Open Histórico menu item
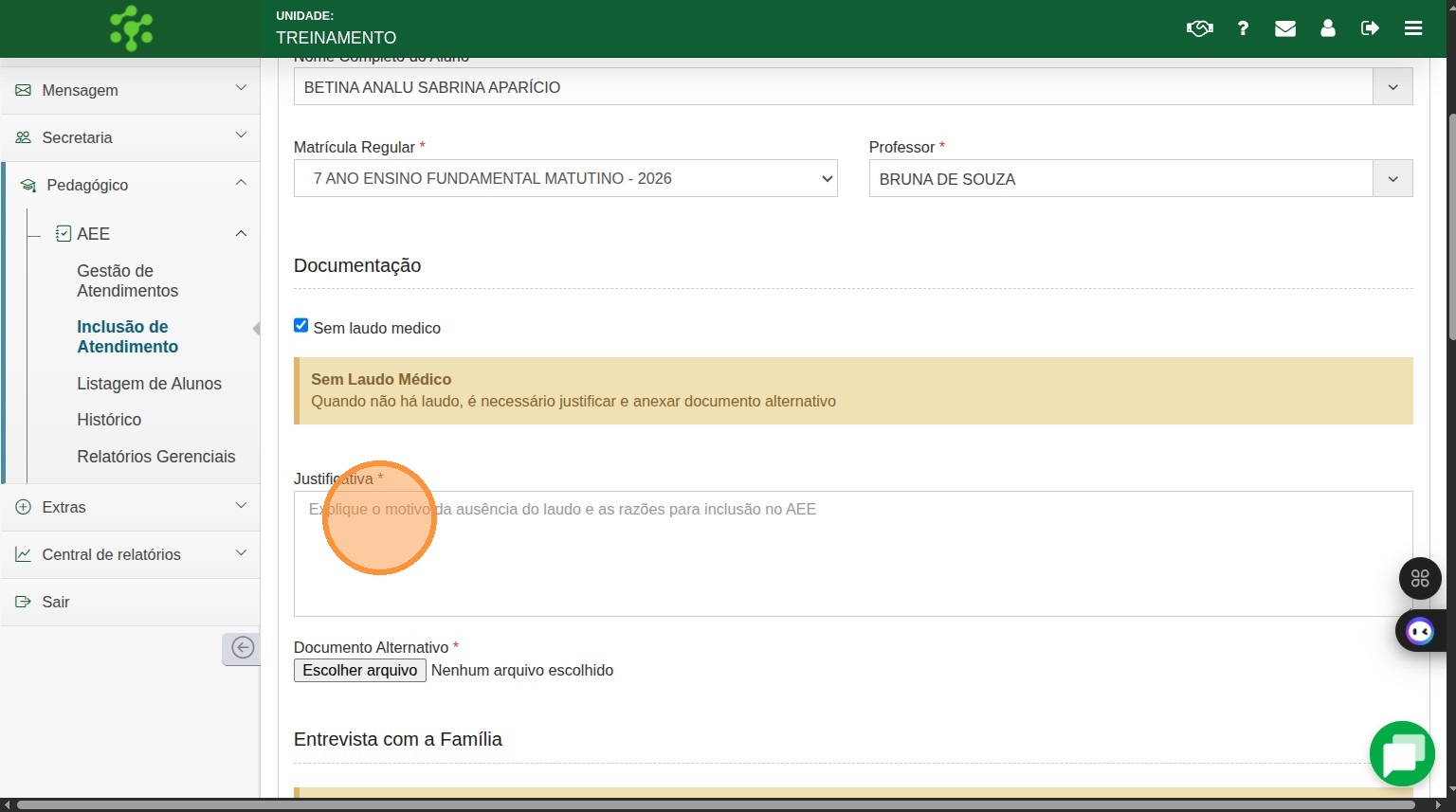This screenshot has height=812, width=1456. (x=109, y=420)
